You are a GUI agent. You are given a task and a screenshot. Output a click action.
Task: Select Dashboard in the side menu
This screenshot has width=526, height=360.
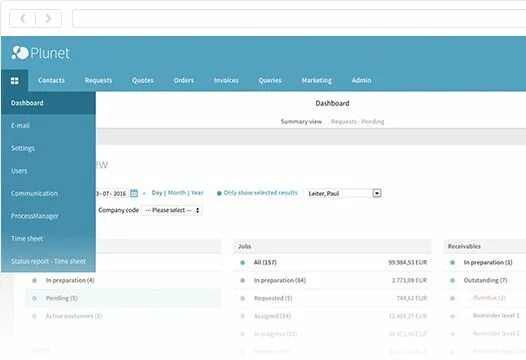[48, 103]
